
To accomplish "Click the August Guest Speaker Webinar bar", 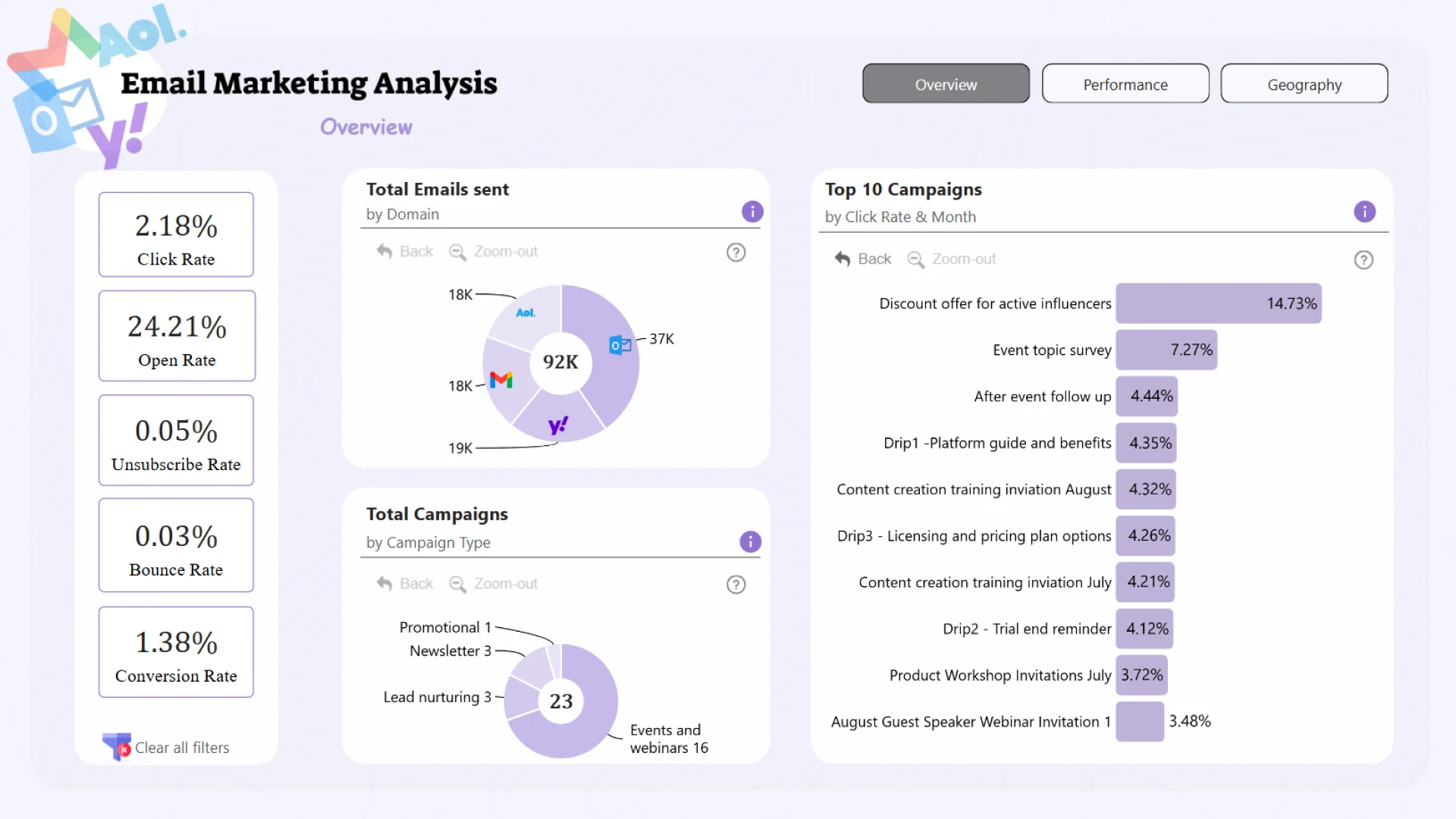I will pyautogui.click(x=1140, y=721).
